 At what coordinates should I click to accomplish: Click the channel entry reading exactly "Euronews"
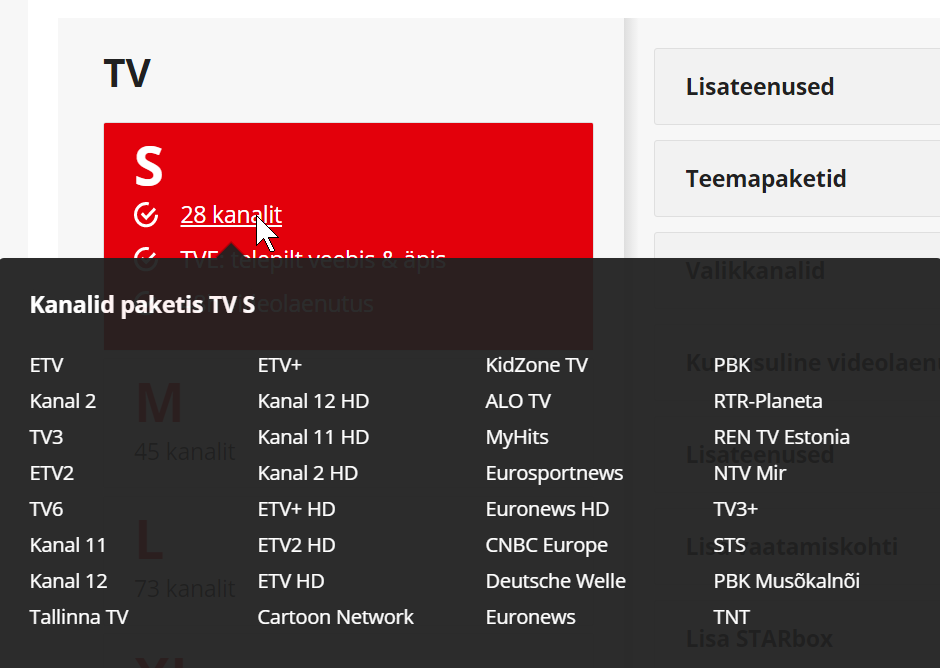point(531,617)
